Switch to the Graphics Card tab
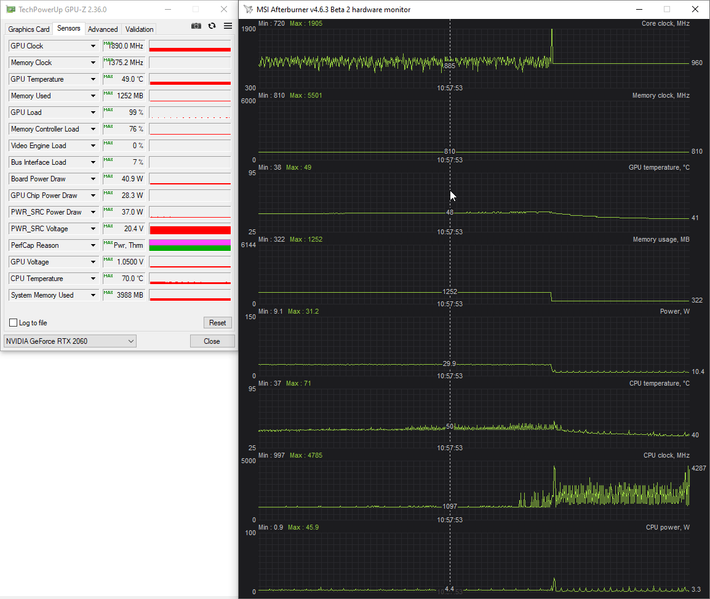 tap(29, 29)
